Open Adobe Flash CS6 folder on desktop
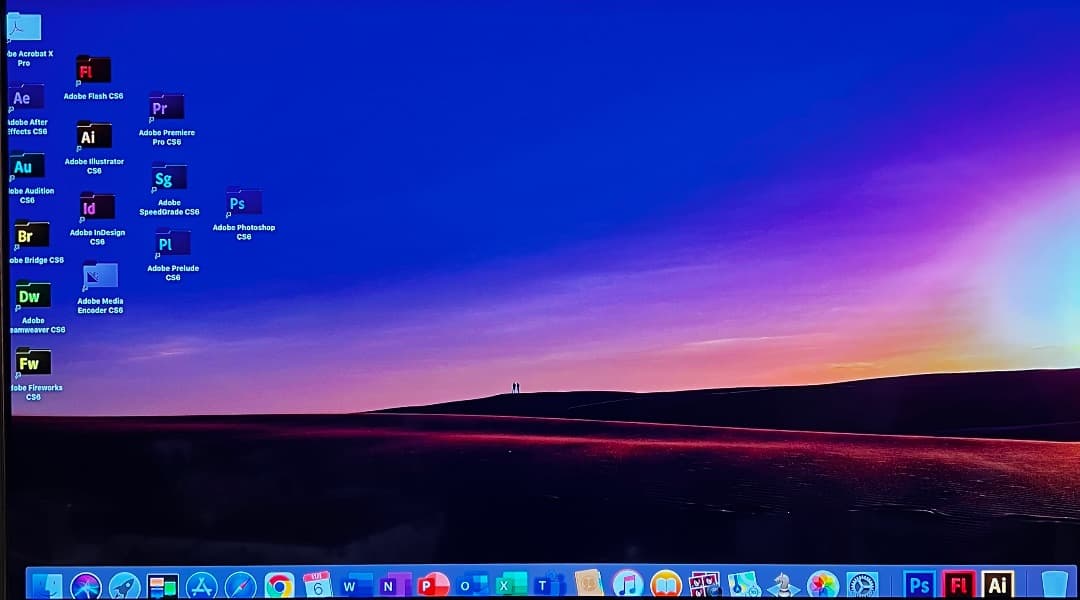The width and height of the screenshot is (1080, 600). click(x=93, y=71)
